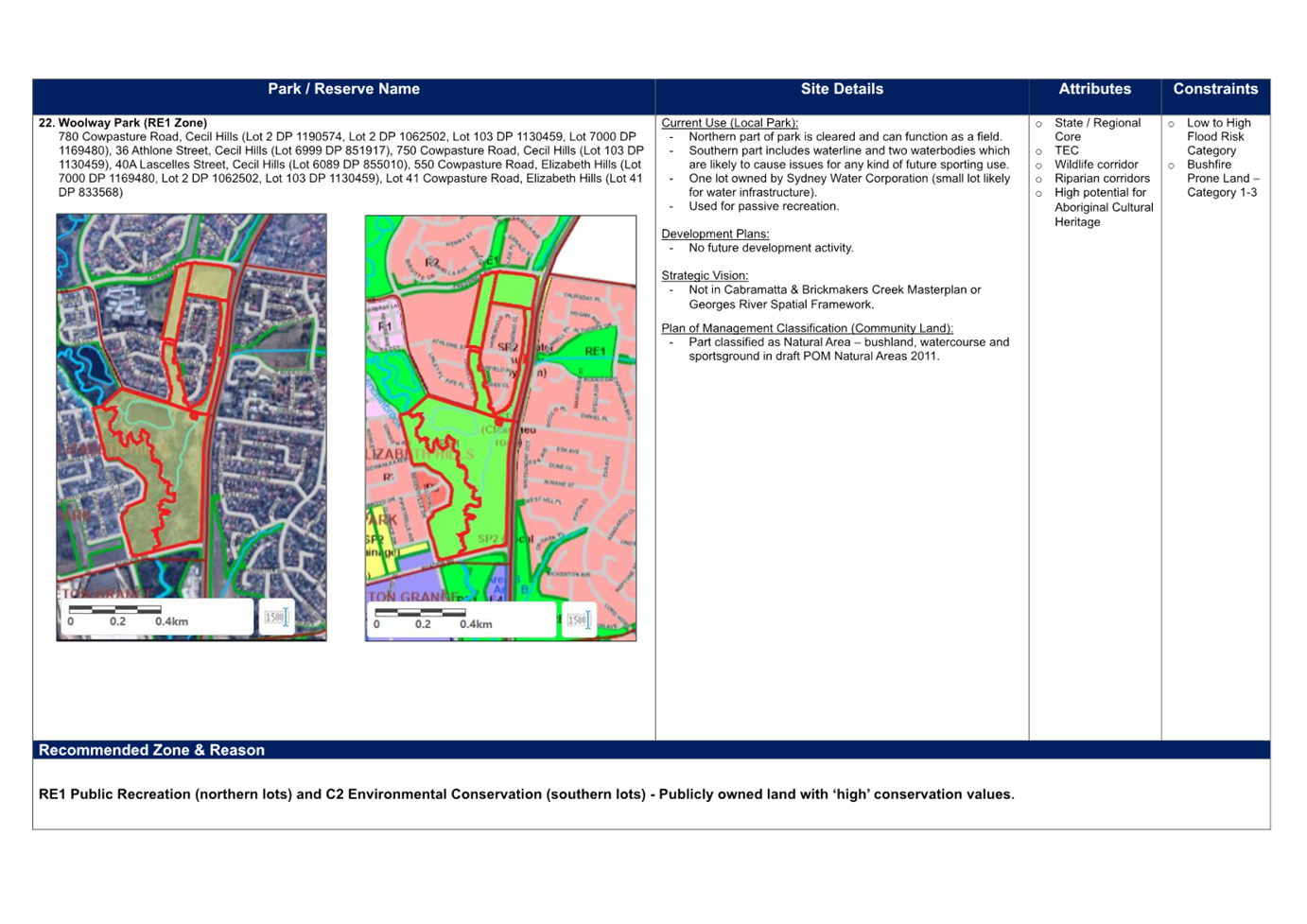Viewport: 1307px width, 924px height.
Task: Click the 1:500 scale icon on zoning map
Action: 579,620
